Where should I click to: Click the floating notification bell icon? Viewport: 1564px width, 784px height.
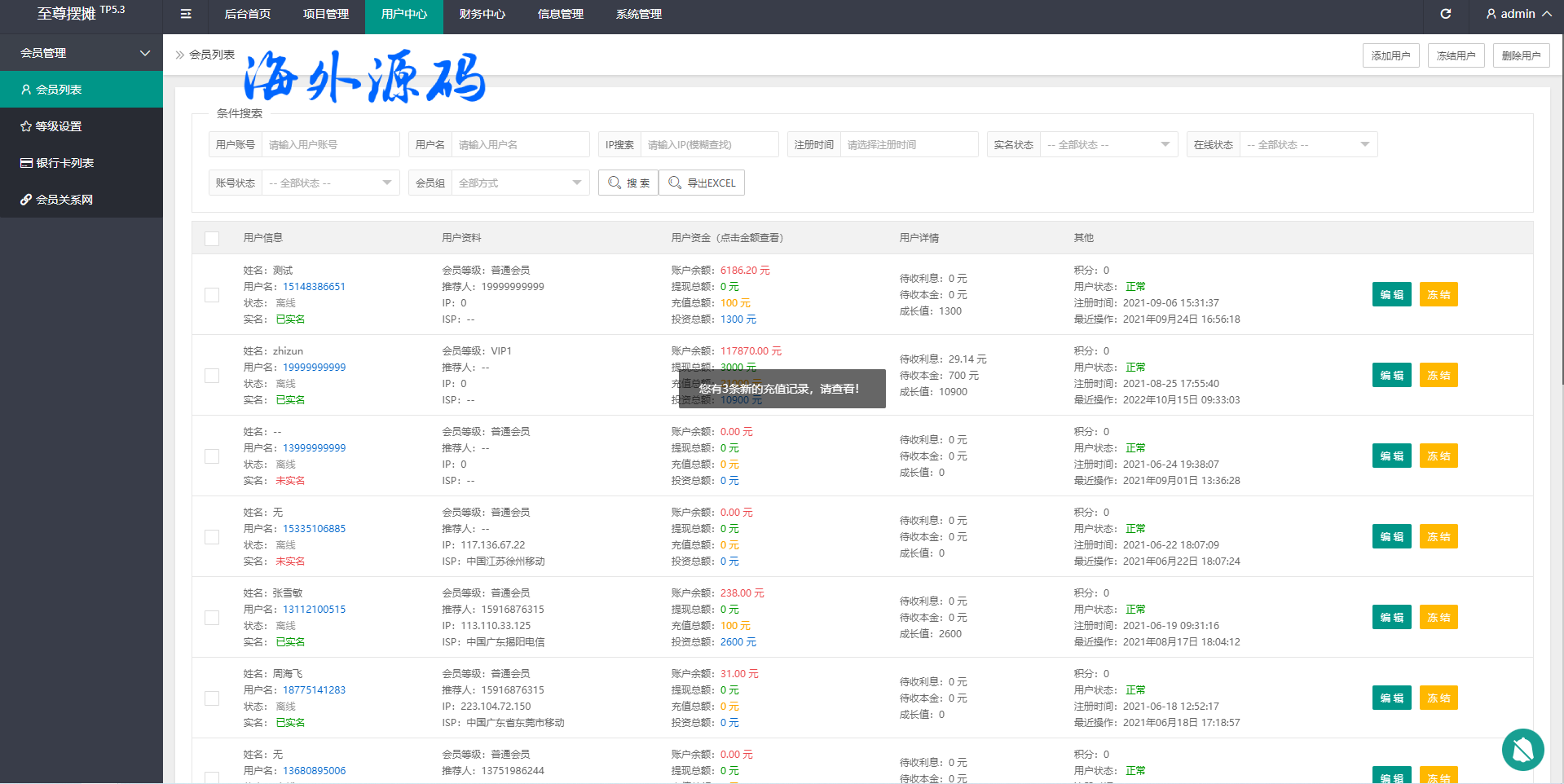(1522, 750)
